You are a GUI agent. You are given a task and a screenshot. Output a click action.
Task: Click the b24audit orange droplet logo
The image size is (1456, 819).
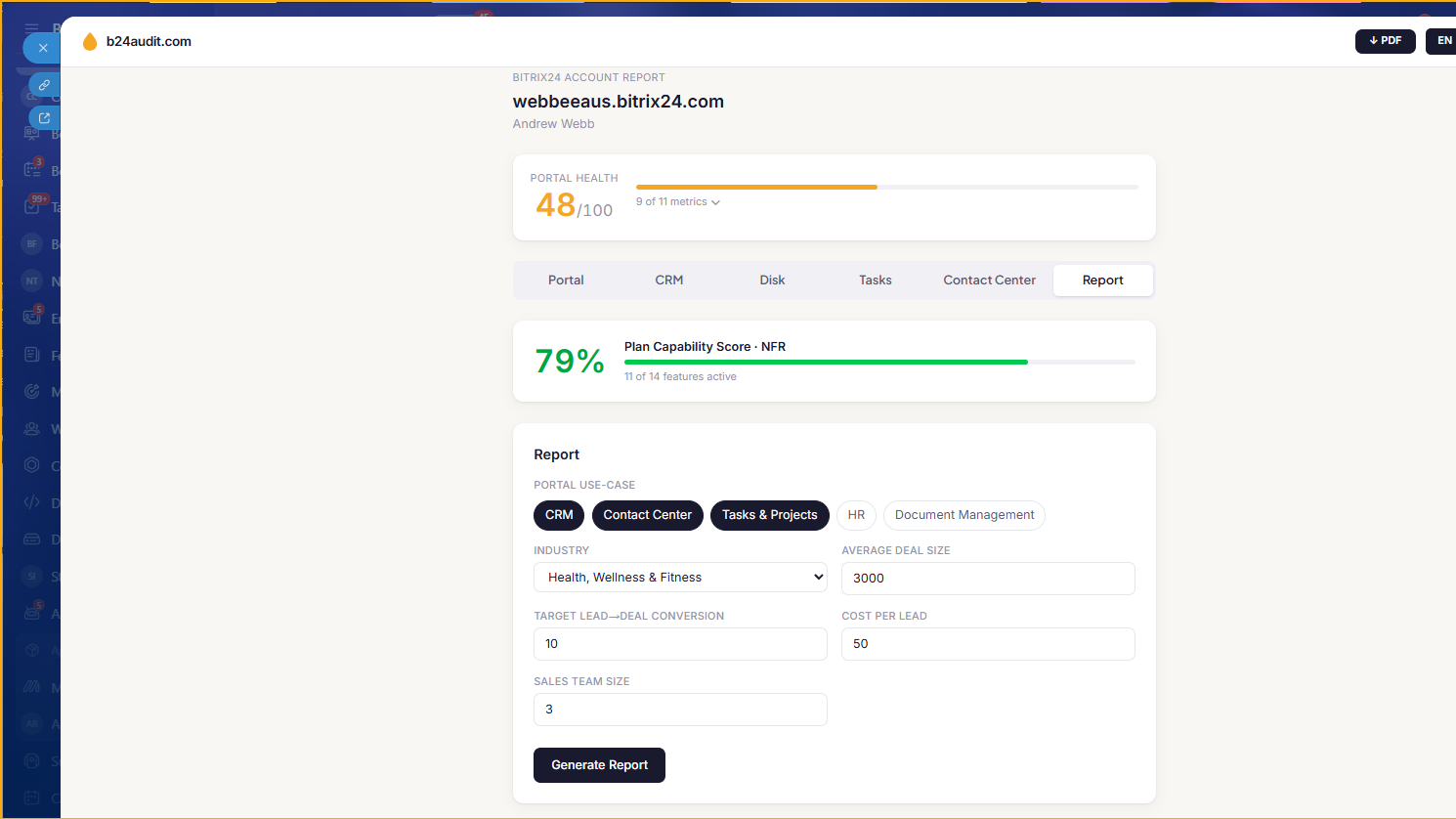pos(90,41)
